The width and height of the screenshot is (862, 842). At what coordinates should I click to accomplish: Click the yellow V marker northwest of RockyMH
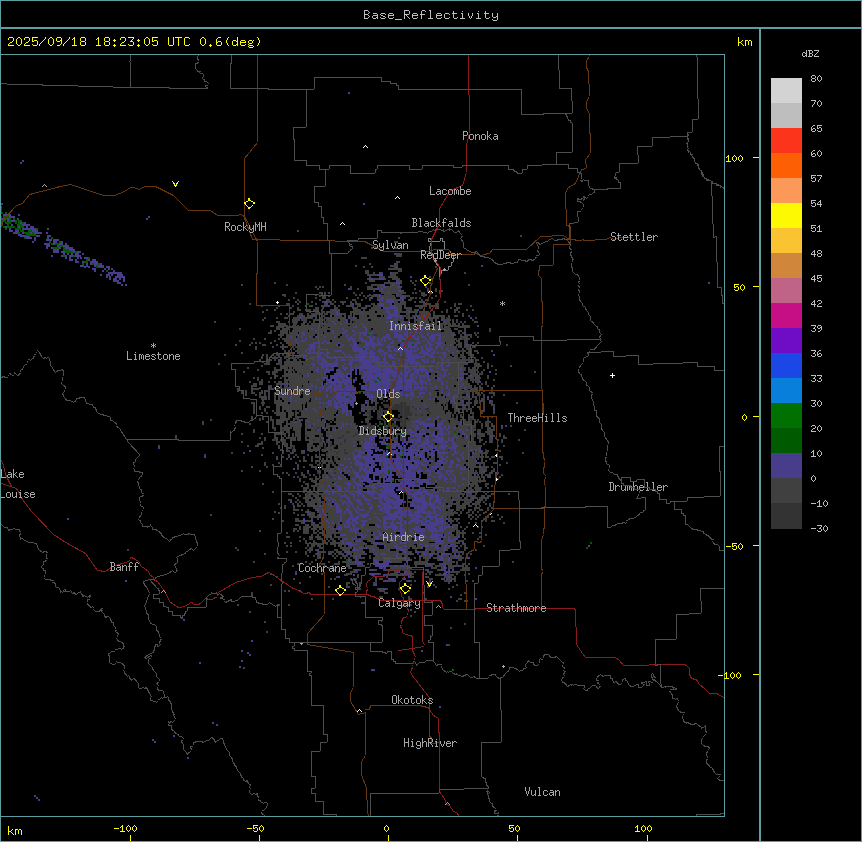click(x=175, y=184)
